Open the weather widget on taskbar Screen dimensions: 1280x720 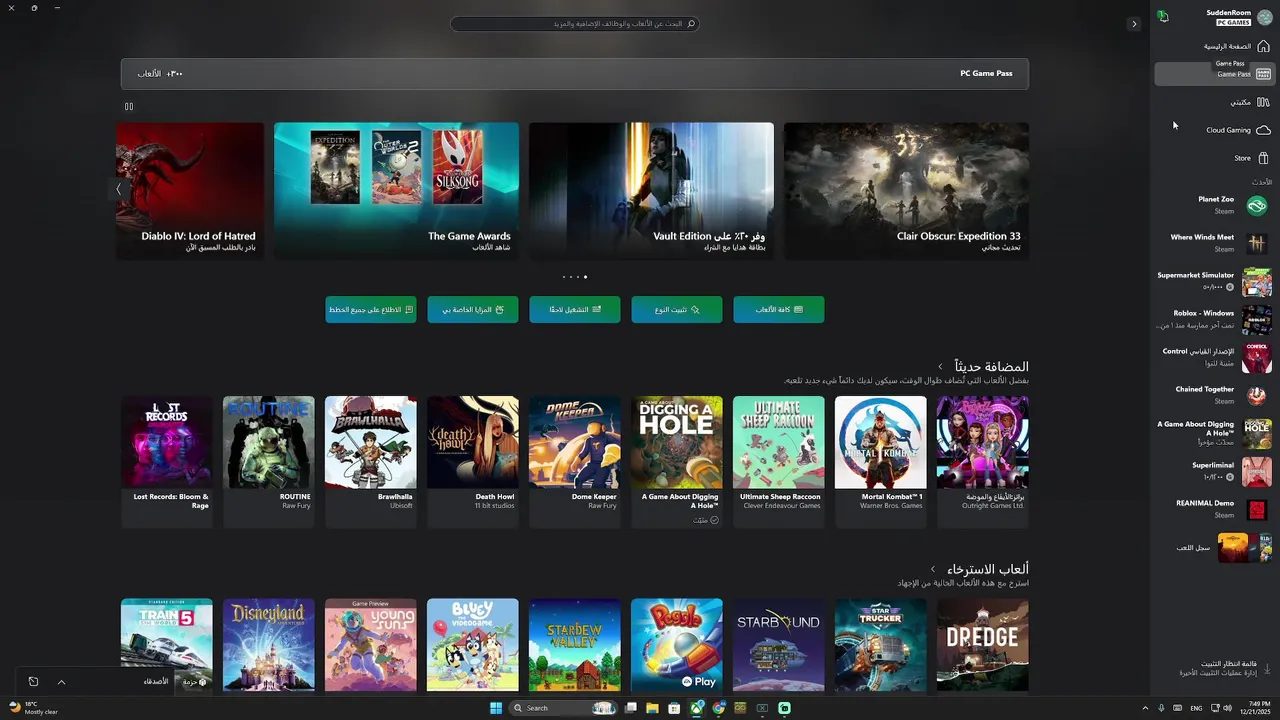click(x=33, y=708)
